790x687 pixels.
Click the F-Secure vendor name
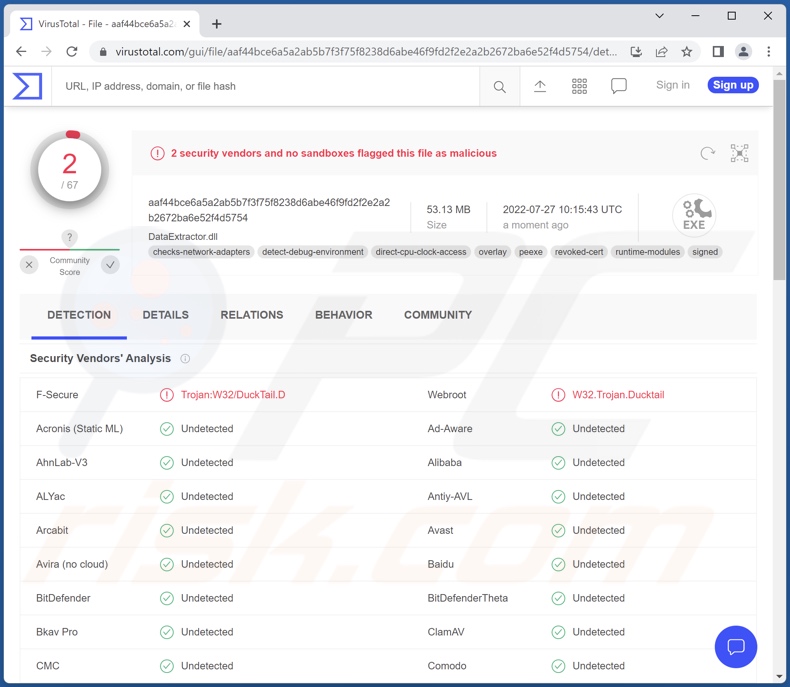(x=57, y=395)
